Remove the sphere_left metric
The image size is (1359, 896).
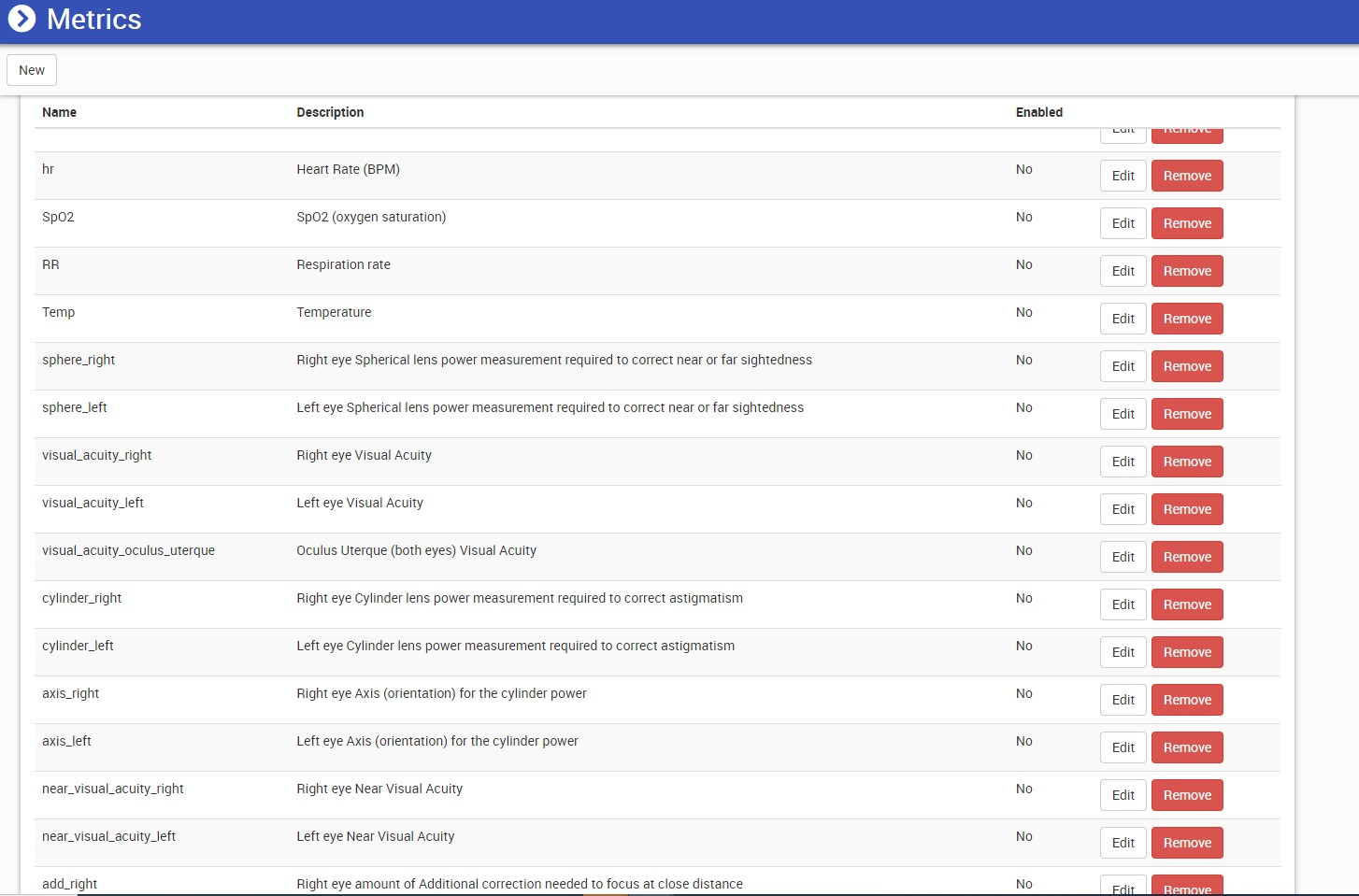point(1187,414)
